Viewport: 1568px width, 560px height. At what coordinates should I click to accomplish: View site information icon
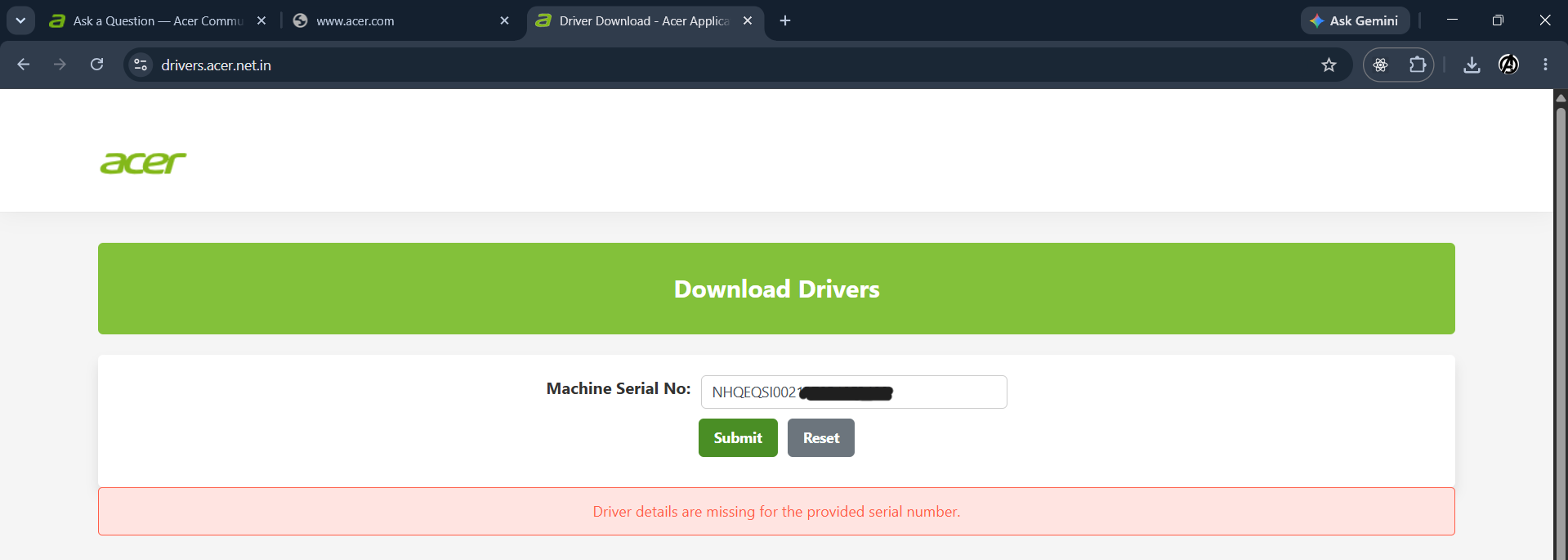point(141,65)
